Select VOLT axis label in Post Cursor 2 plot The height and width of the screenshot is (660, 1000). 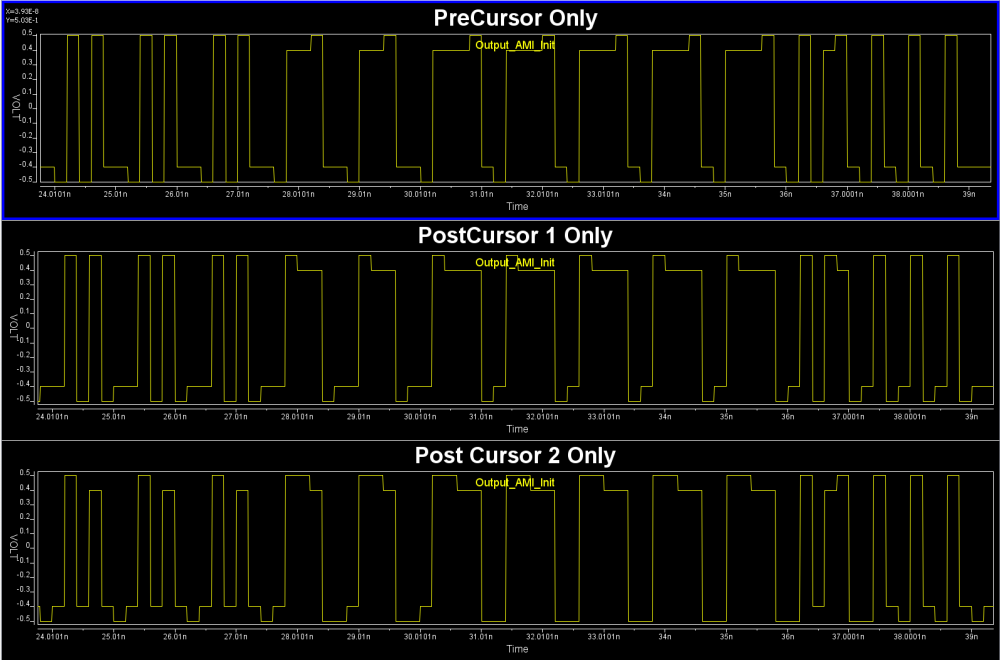click(15, 547)
